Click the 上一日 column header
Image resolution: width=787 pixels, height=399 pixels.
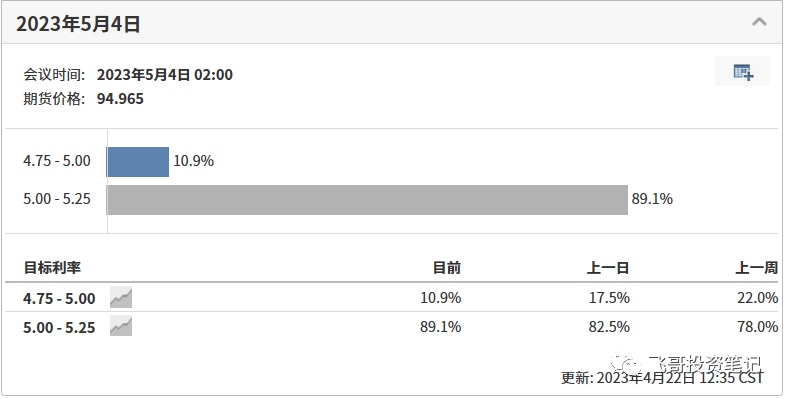point(608,268)
